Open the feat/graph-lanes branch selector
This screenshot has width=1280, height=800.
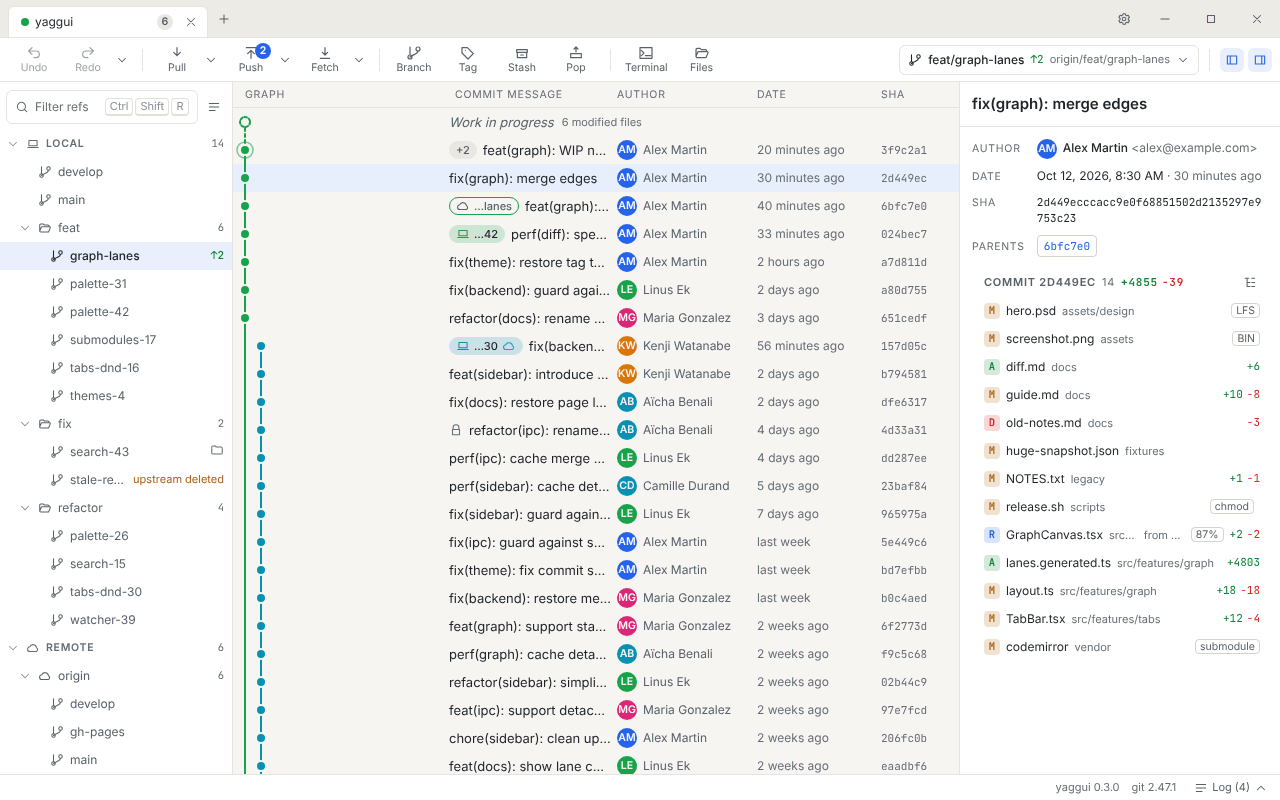(1048, 60)
